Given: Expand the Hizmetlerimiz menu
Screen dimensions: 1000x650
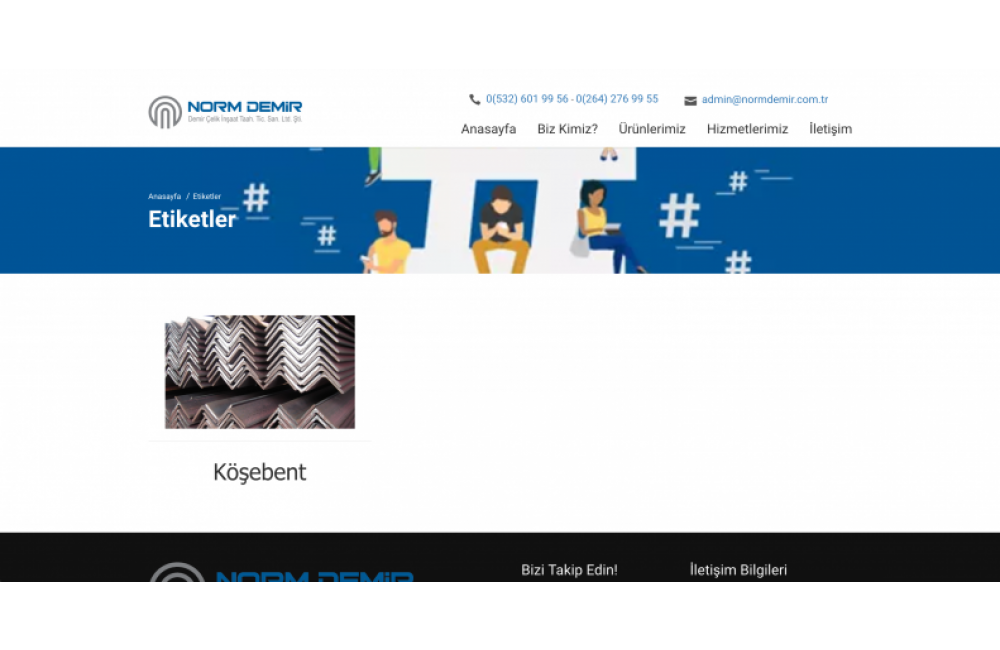Looking at the screenshot, I should click(747, 129).
